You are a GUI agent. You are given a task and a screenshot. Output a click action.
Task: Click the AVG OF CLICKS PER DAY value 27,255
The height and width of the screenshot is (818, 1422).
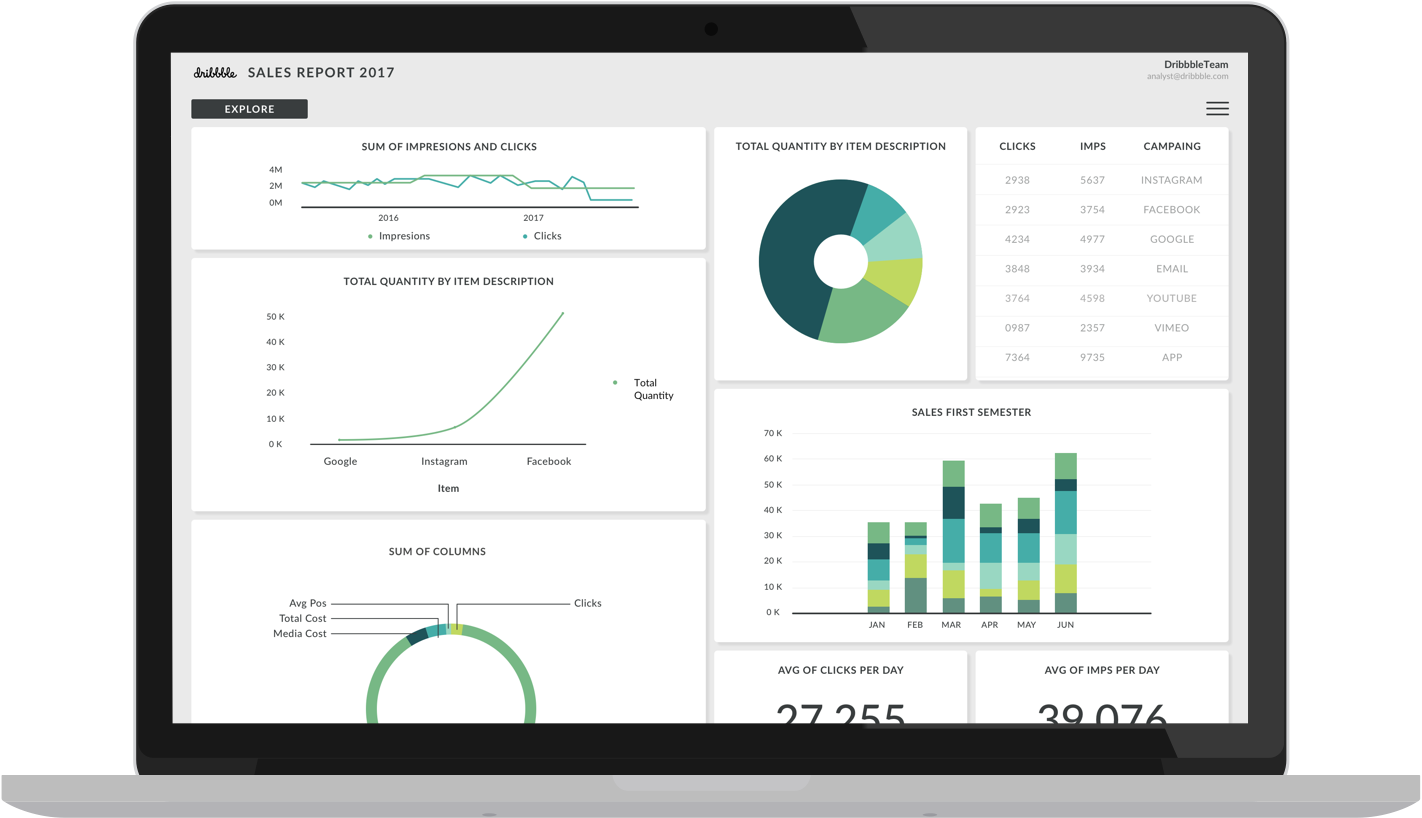[x=841, y=712]
